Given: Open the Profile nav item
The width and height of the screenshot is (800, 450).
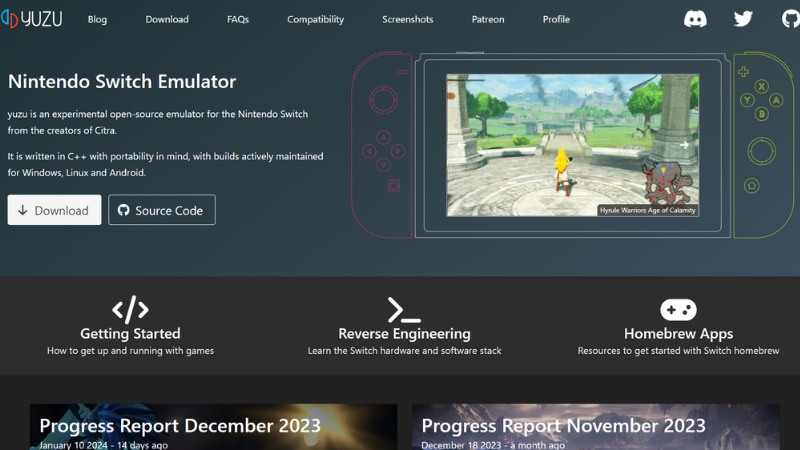Looking at the screenshot, I should coord(556,19).
